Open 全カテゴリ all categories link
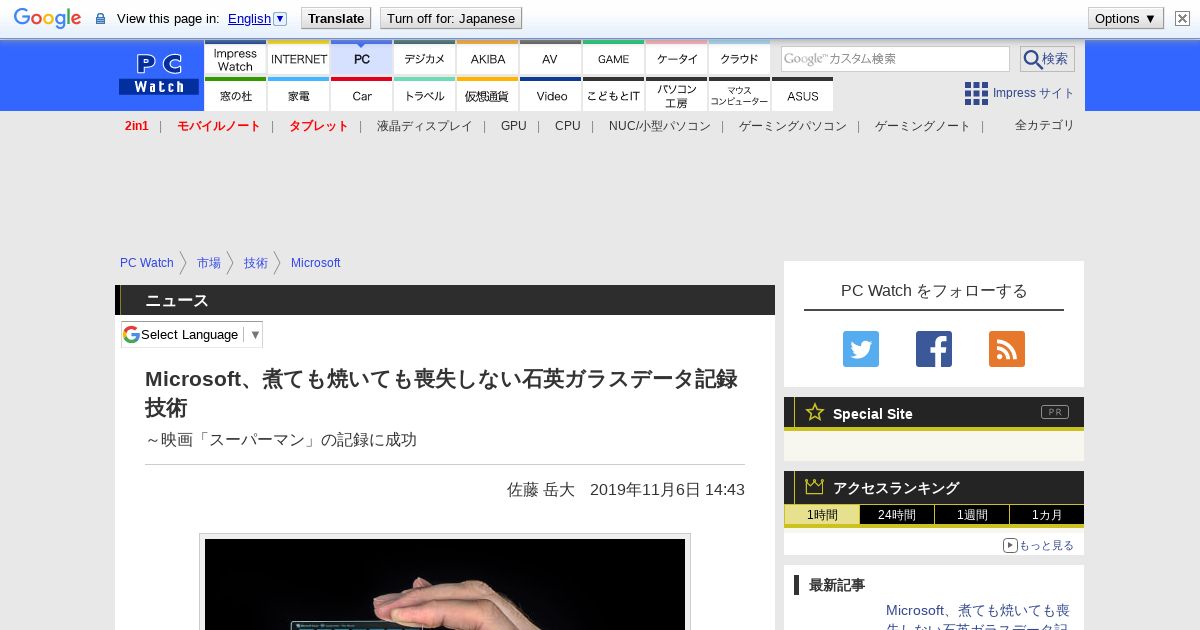Image resolution: width=1200 pixels, height=630 pixels. (1045, 125)
